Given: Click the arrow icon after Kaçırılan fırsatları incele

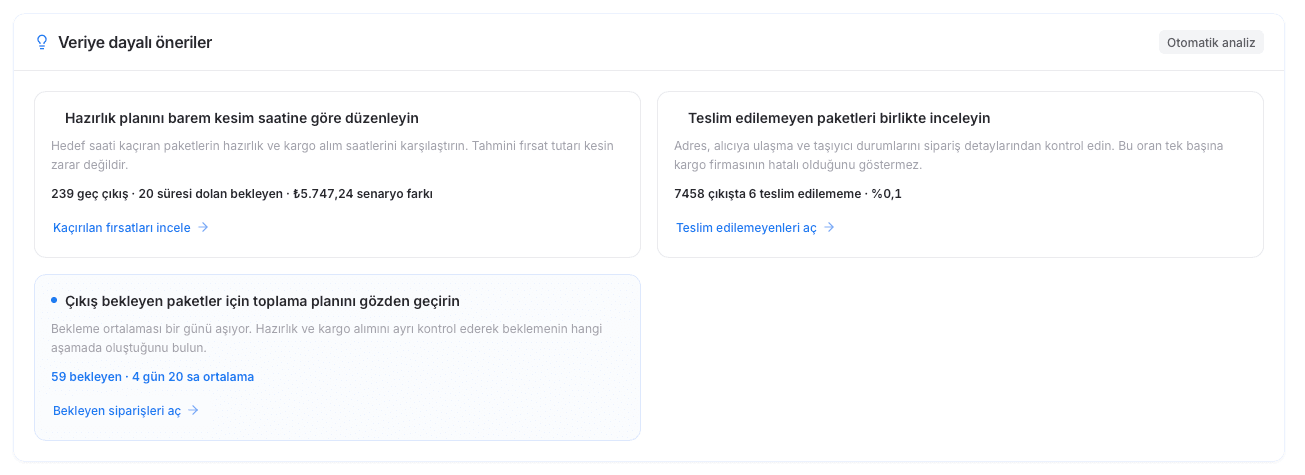Looking at the screenshot, I should coord(203,227).
